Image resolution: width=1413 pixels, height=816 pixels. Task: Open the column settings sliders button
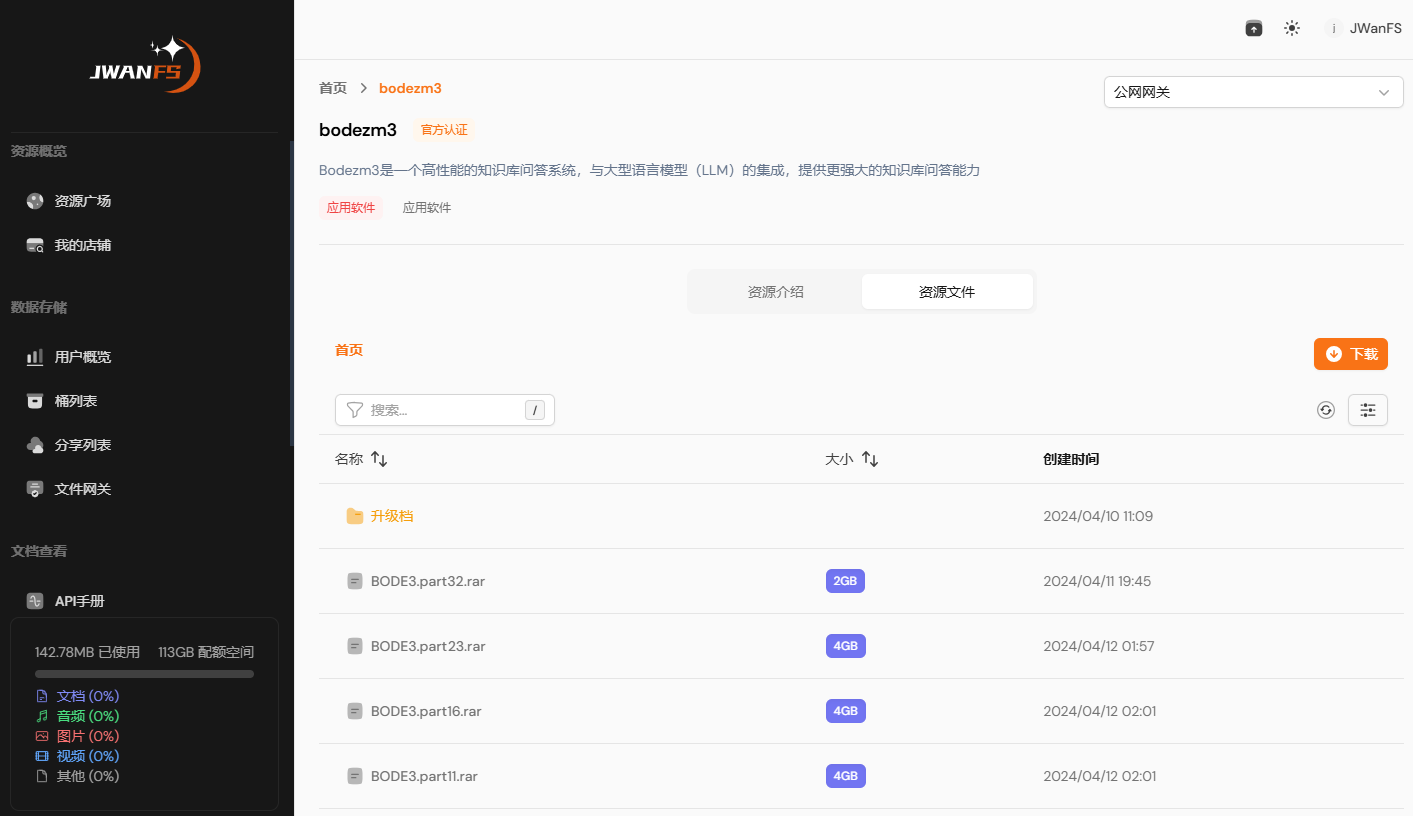click(1368, 410)
